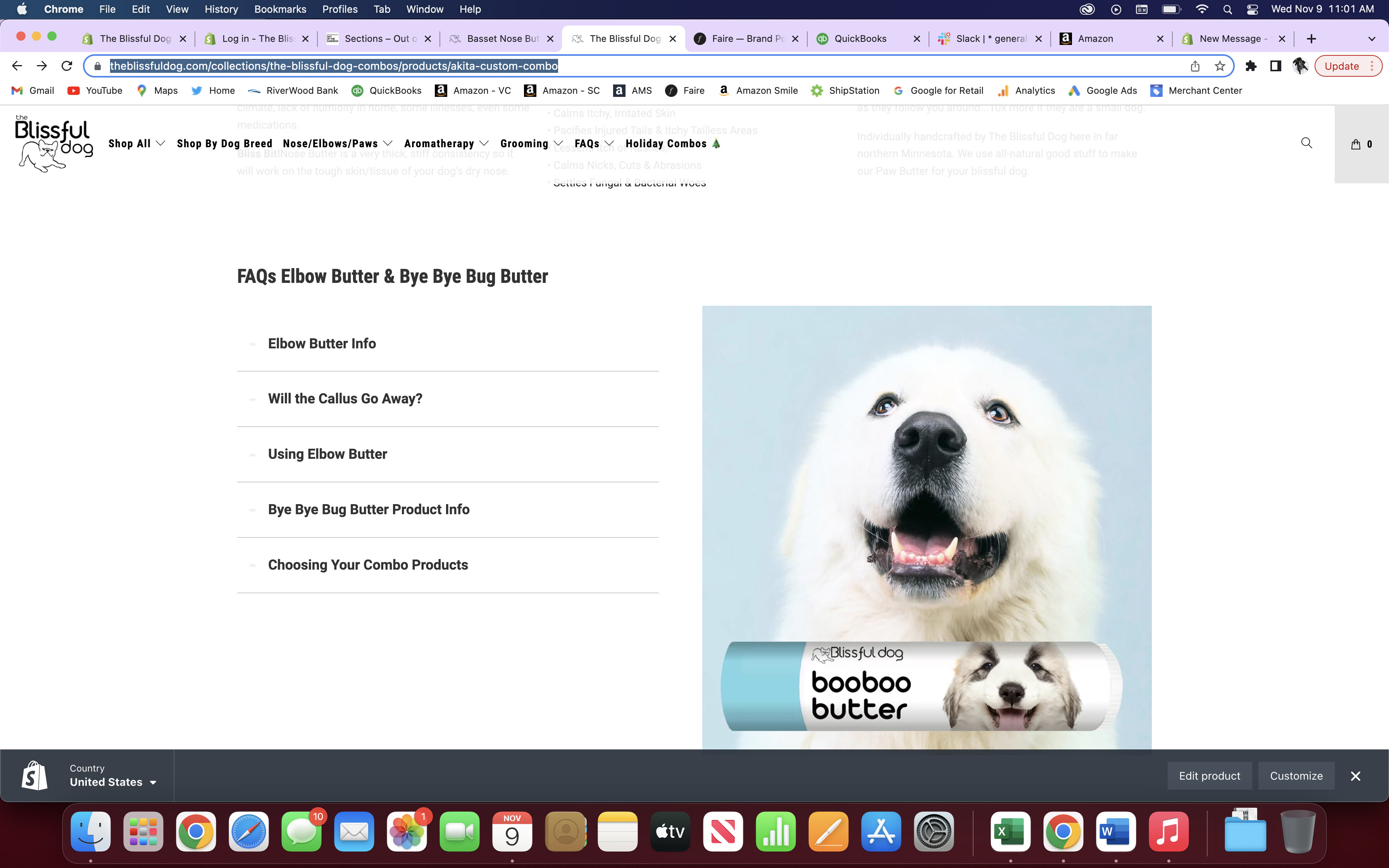The height and width of the screenshot is (868, 1389).
Task: Click the Edit product button
Action: point(1209,775)
